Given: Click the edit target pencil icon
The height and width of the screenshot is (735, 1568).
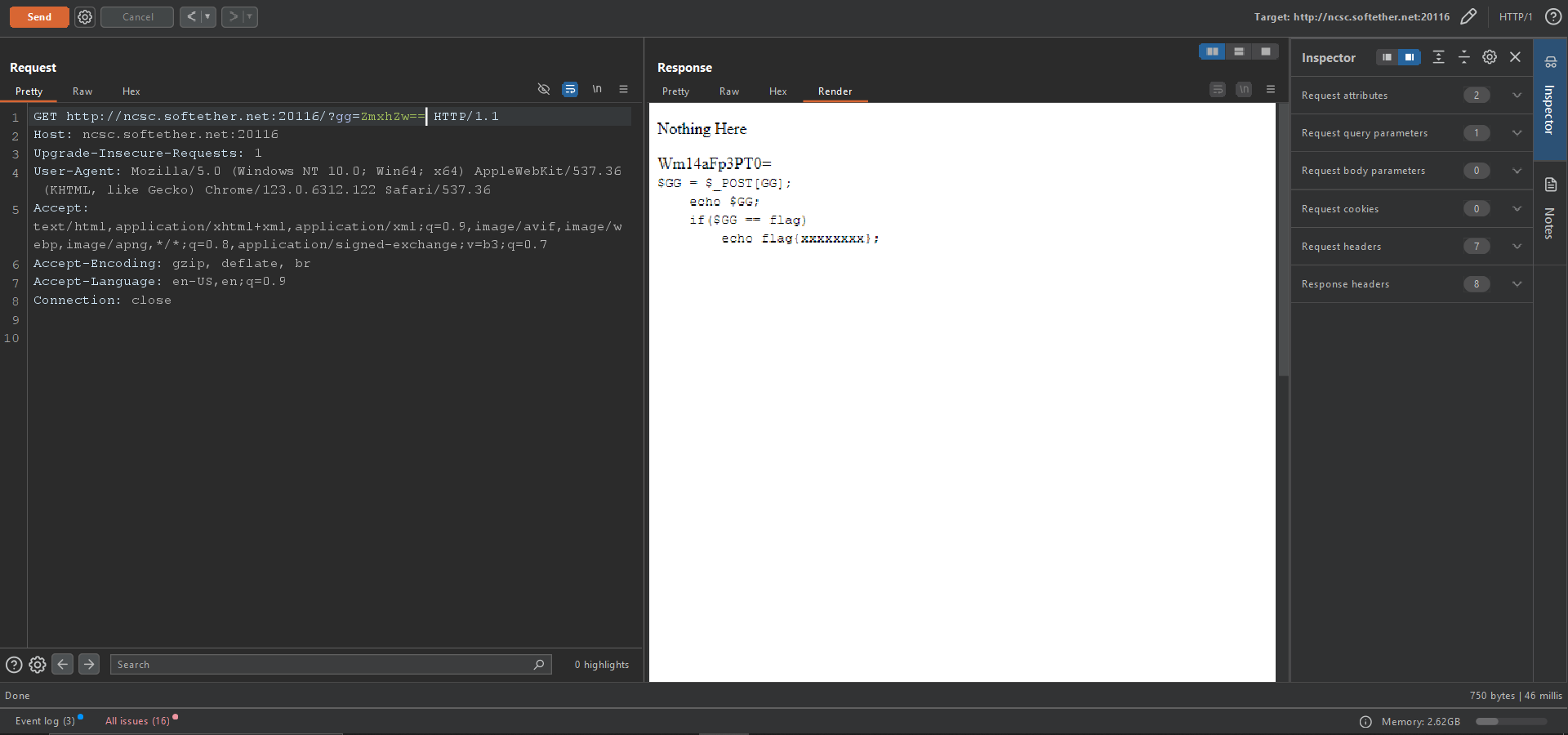Looking at the screenshot, I should coord(1468,17).
